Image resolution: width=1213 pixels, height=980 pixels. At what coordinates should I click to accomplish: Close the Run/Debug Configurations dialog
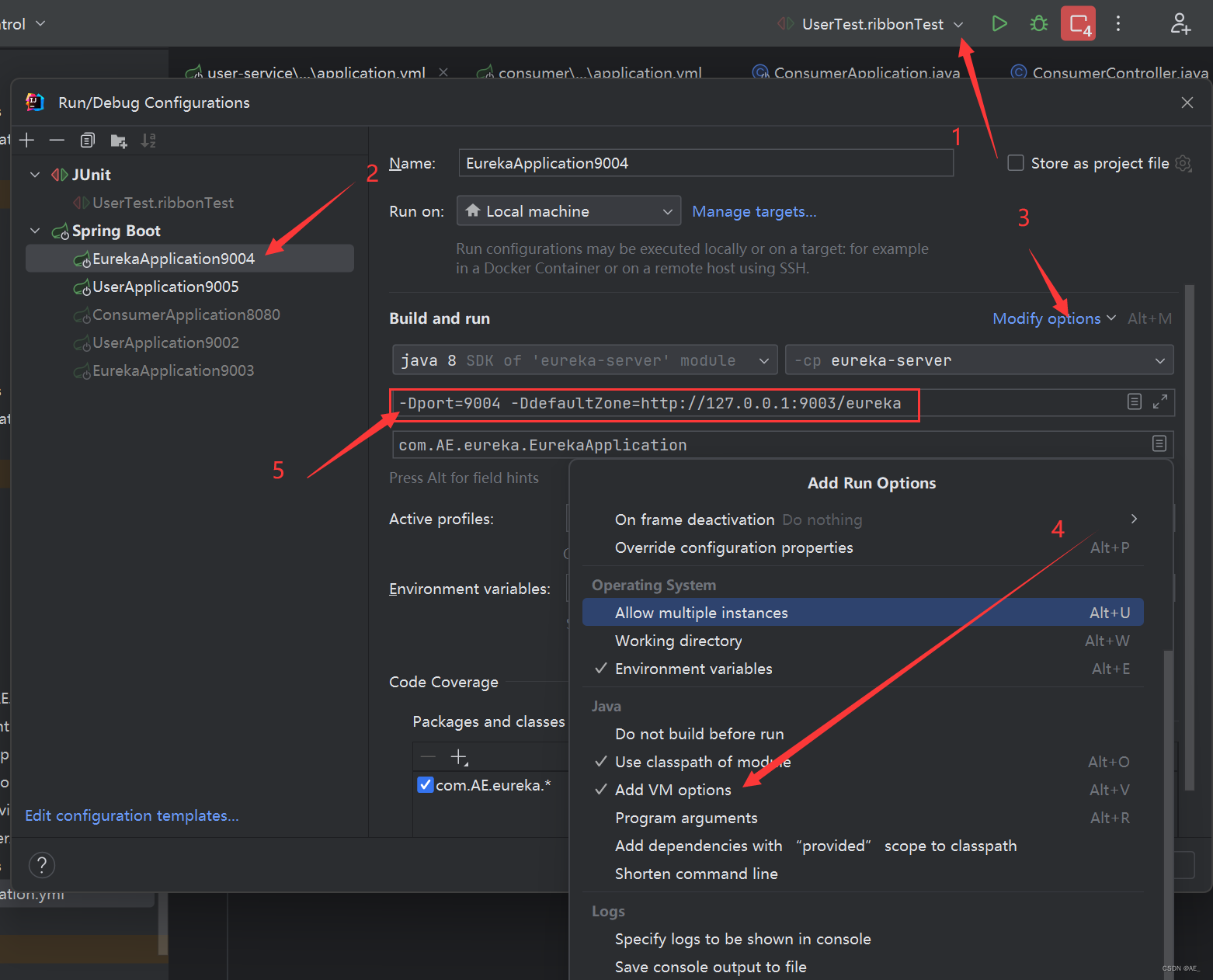click(x=1187, y=103)
